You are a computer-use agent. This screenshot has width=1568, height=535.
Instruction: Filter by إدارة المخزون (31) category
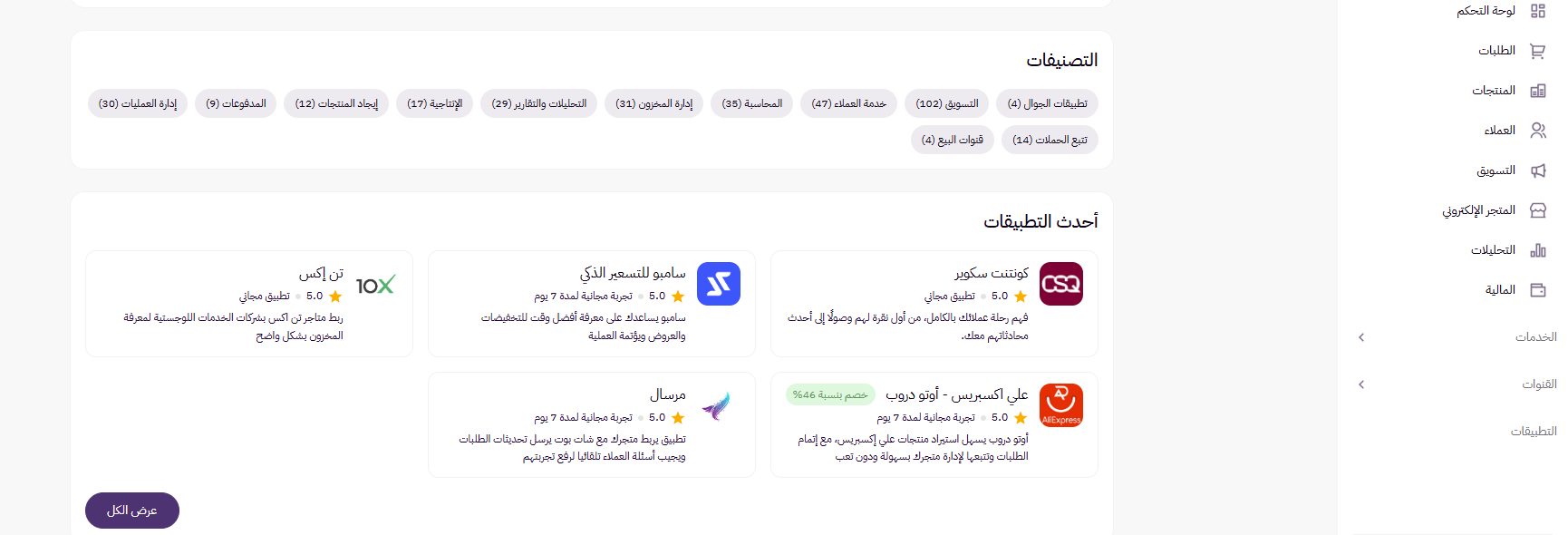[653, 103]
